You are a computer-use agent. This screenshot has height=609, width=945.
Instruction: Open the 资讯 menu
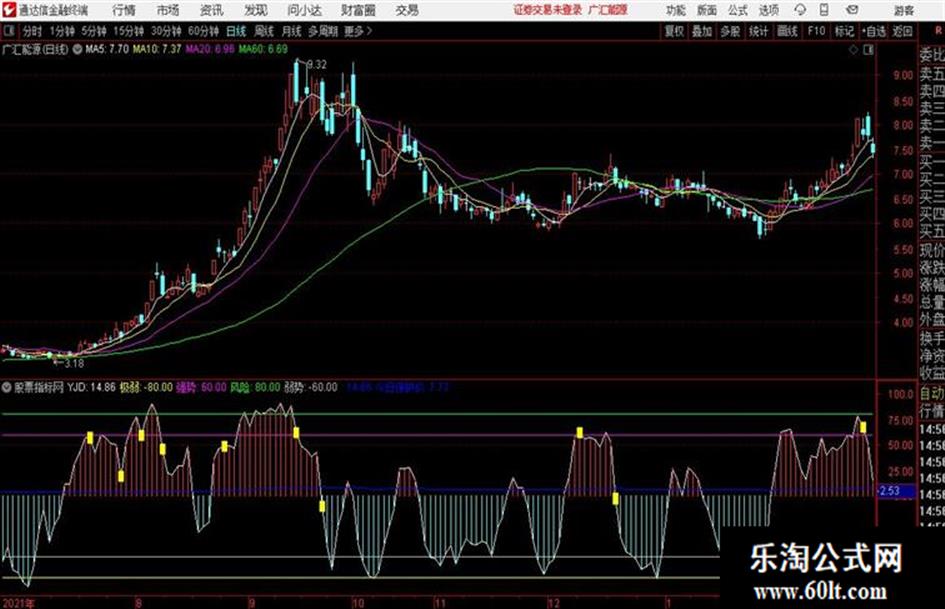[212, 10]
